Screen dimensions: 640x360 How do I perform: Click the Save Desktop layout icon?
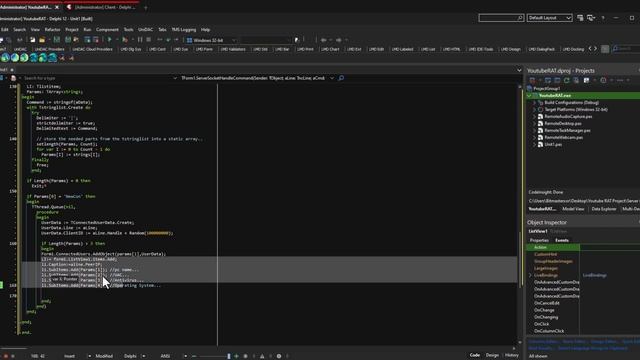[x=580, y=18]
